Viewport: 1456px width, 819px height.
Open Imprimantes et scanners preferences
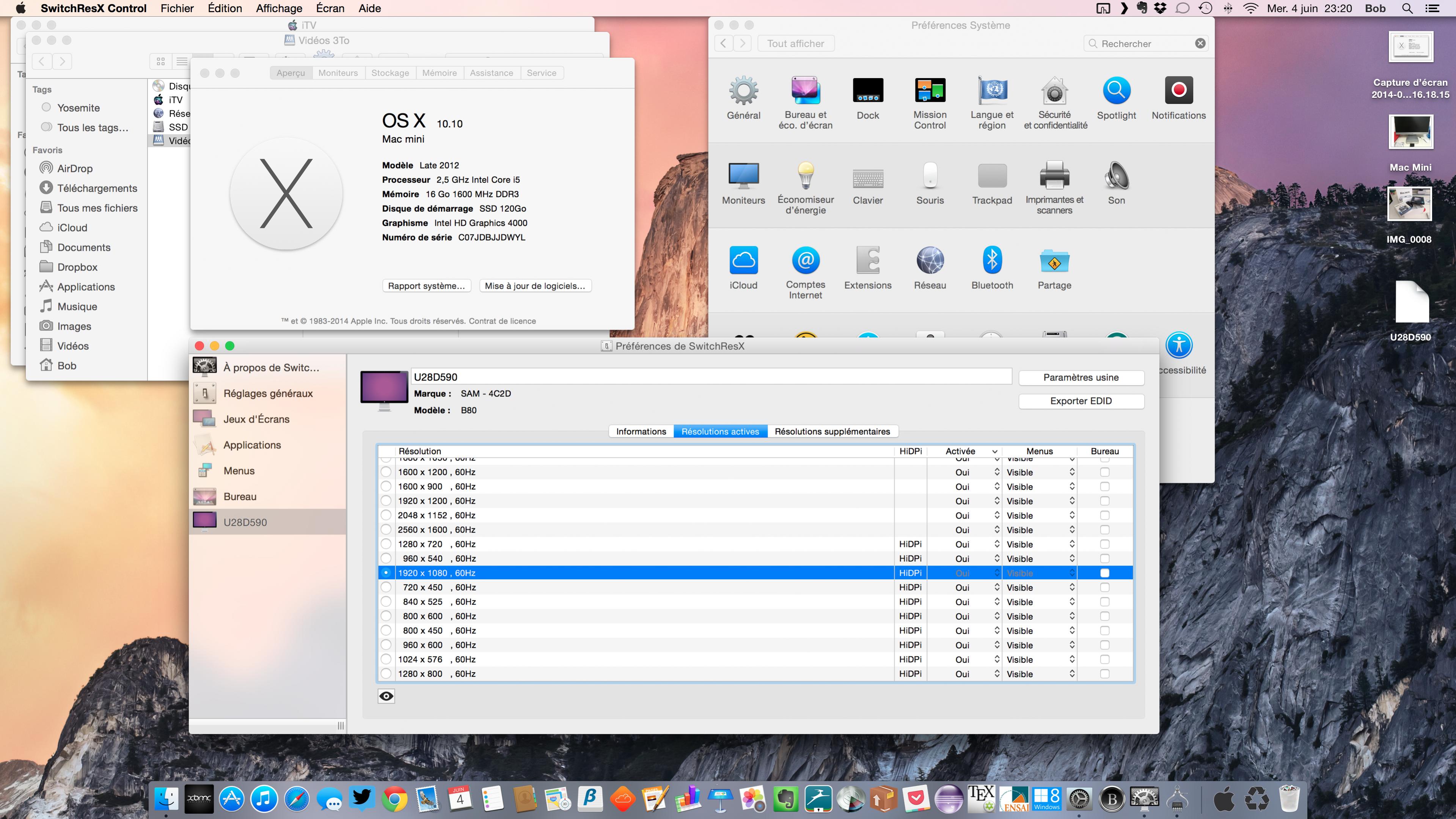[1055, 188]
